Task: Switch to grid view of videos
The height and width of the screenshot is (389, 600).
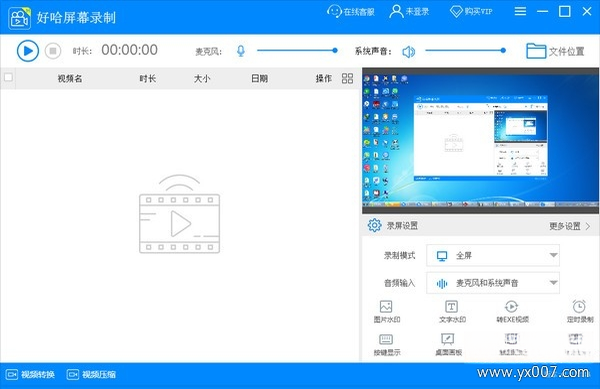Action: 347,78
